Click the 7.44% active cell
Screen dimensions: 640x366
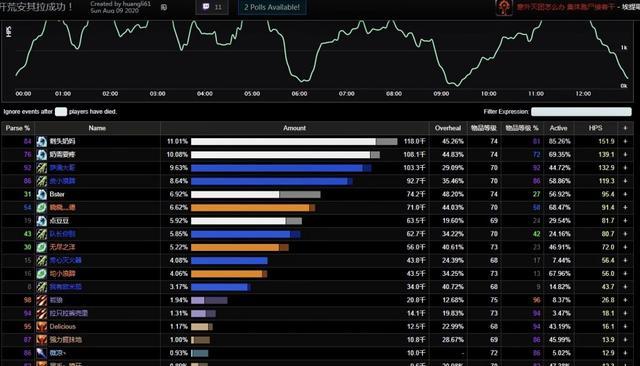[562, 261]
